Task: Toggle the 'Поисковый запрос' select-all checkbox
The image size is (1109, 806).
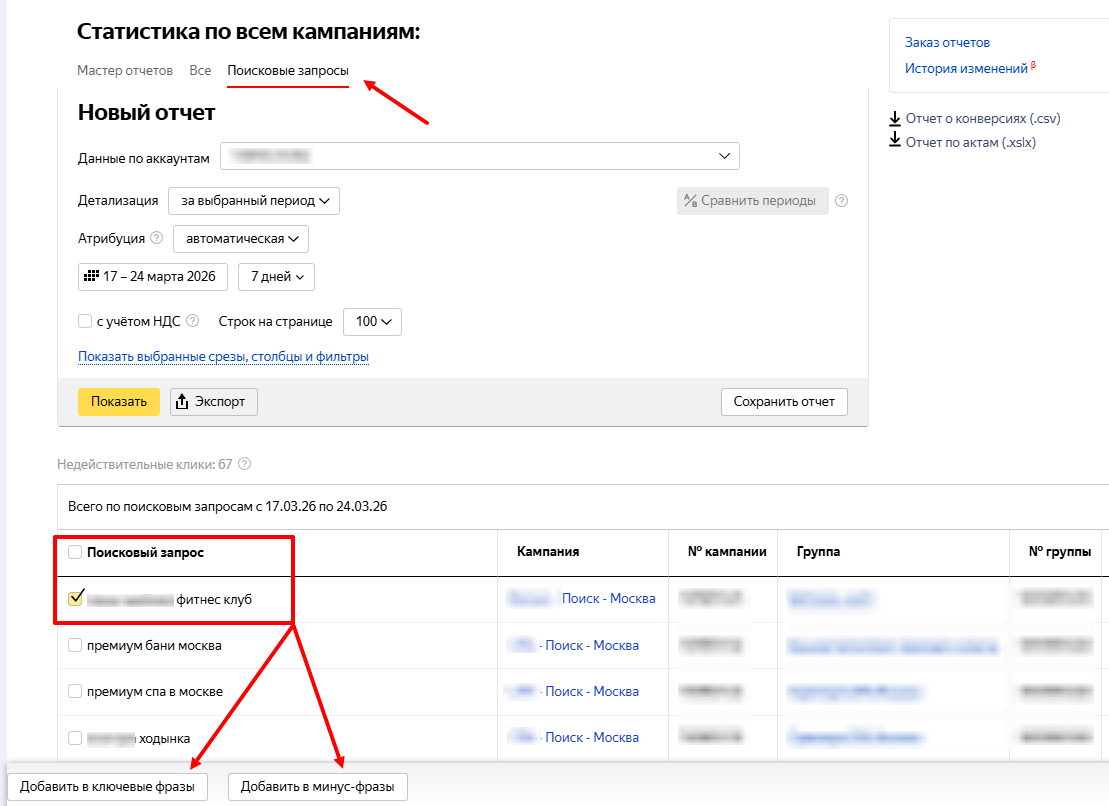Action: [75, 552]
